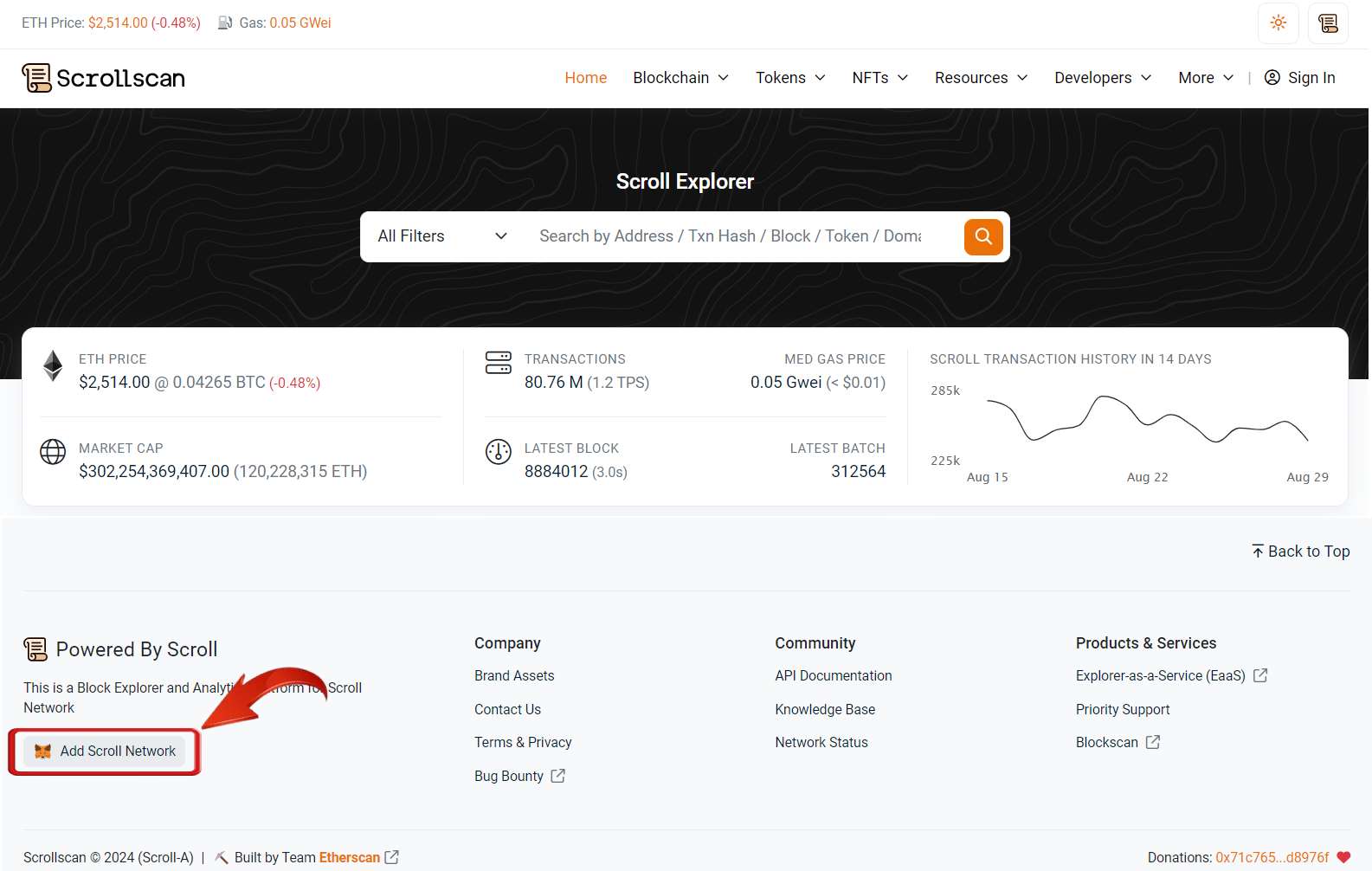Open API Documentation link

click(834, 676)
